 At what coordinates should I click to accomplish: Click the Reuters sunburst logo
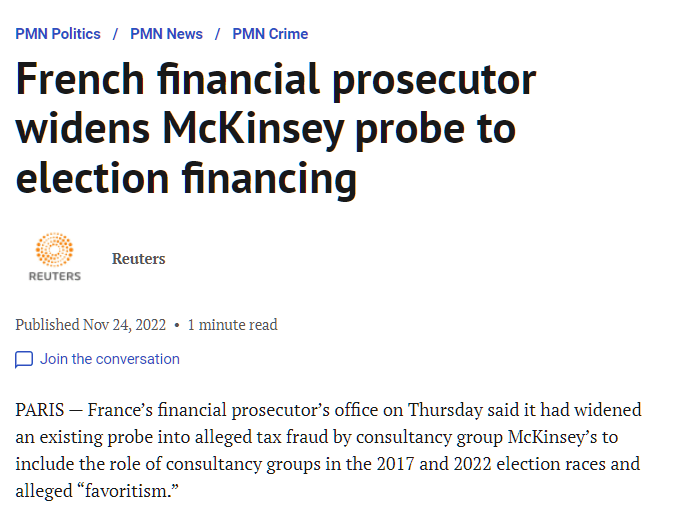[x=54, y=250]
